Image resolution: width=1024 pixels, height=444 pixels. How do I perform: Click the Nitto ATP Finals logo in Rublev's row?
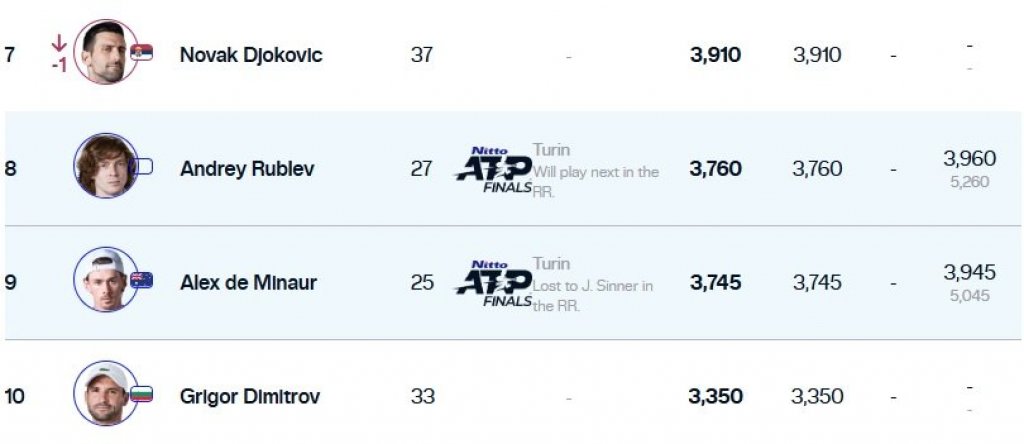pyautogui.click(x=492, y=170)
